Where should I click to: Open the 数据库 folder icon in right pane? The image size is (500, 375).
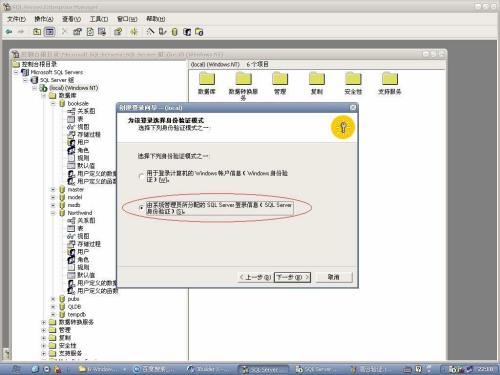207,79
